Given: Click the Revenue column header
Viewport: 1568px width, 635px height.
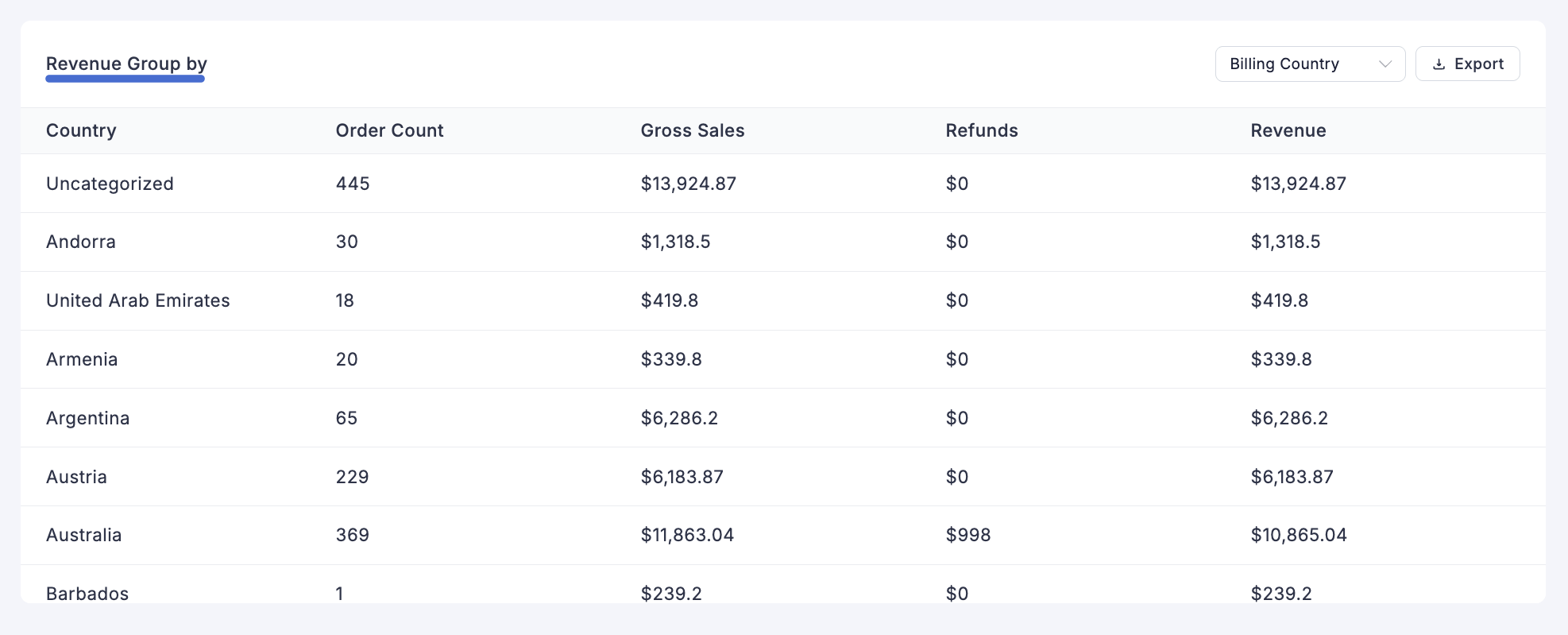Looking at the screenshot, I should click(1288, 131).
